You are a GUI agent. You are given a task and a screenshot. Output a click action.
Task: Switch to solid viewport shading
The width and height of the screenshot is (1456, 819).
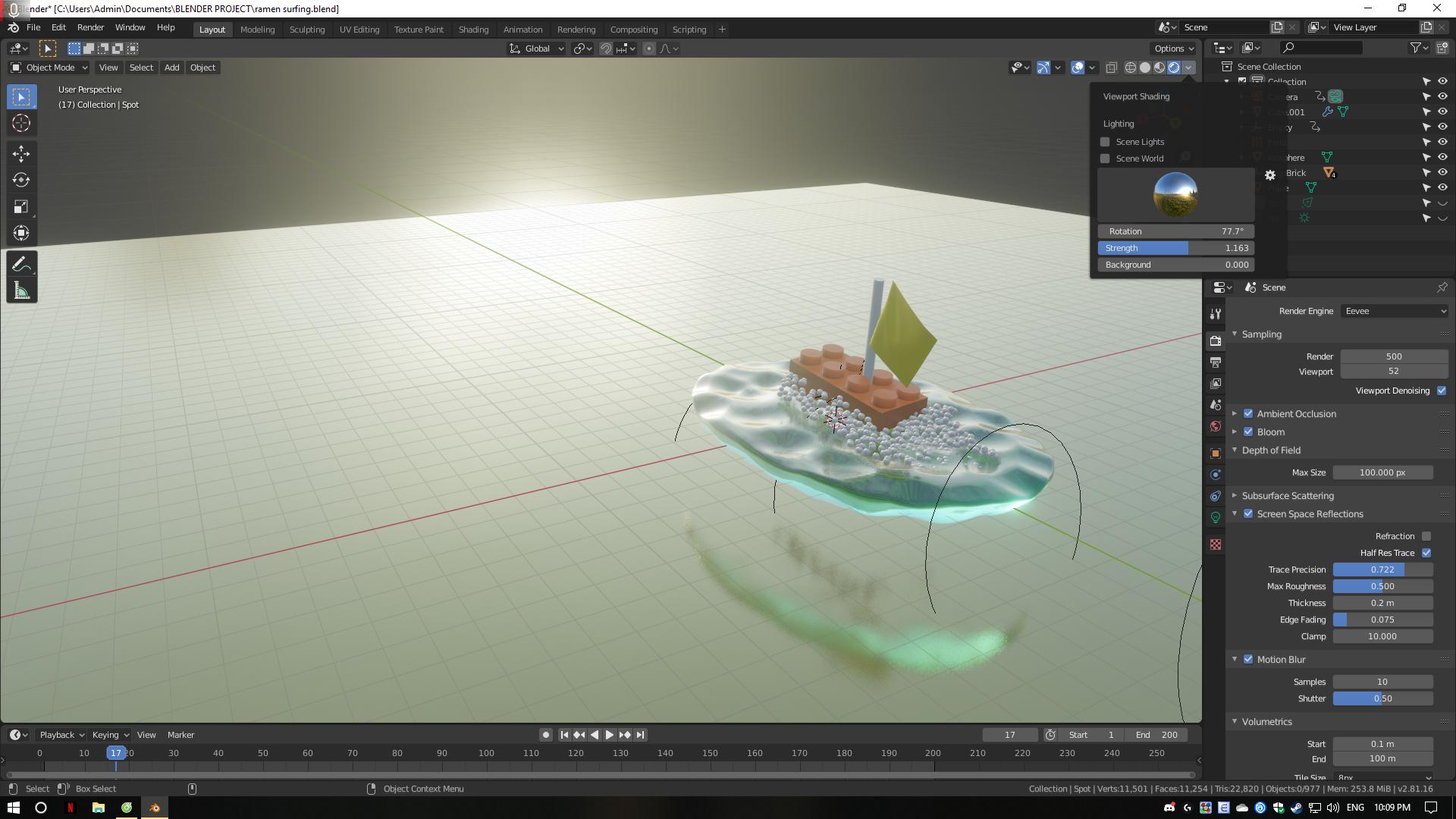pyautogui.click(x=1144, y=67)
